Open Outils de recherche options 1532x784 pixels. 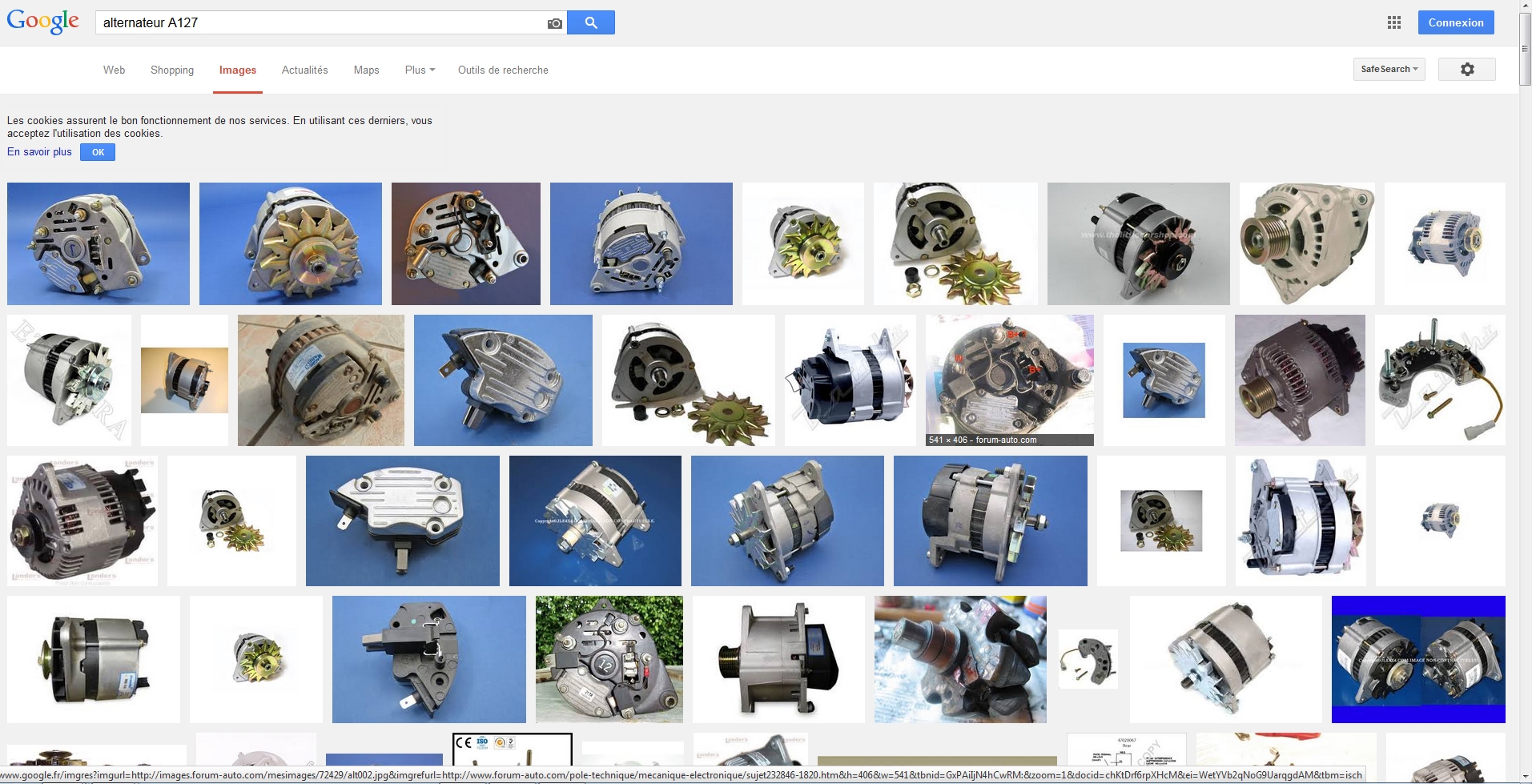click(503, 70)
